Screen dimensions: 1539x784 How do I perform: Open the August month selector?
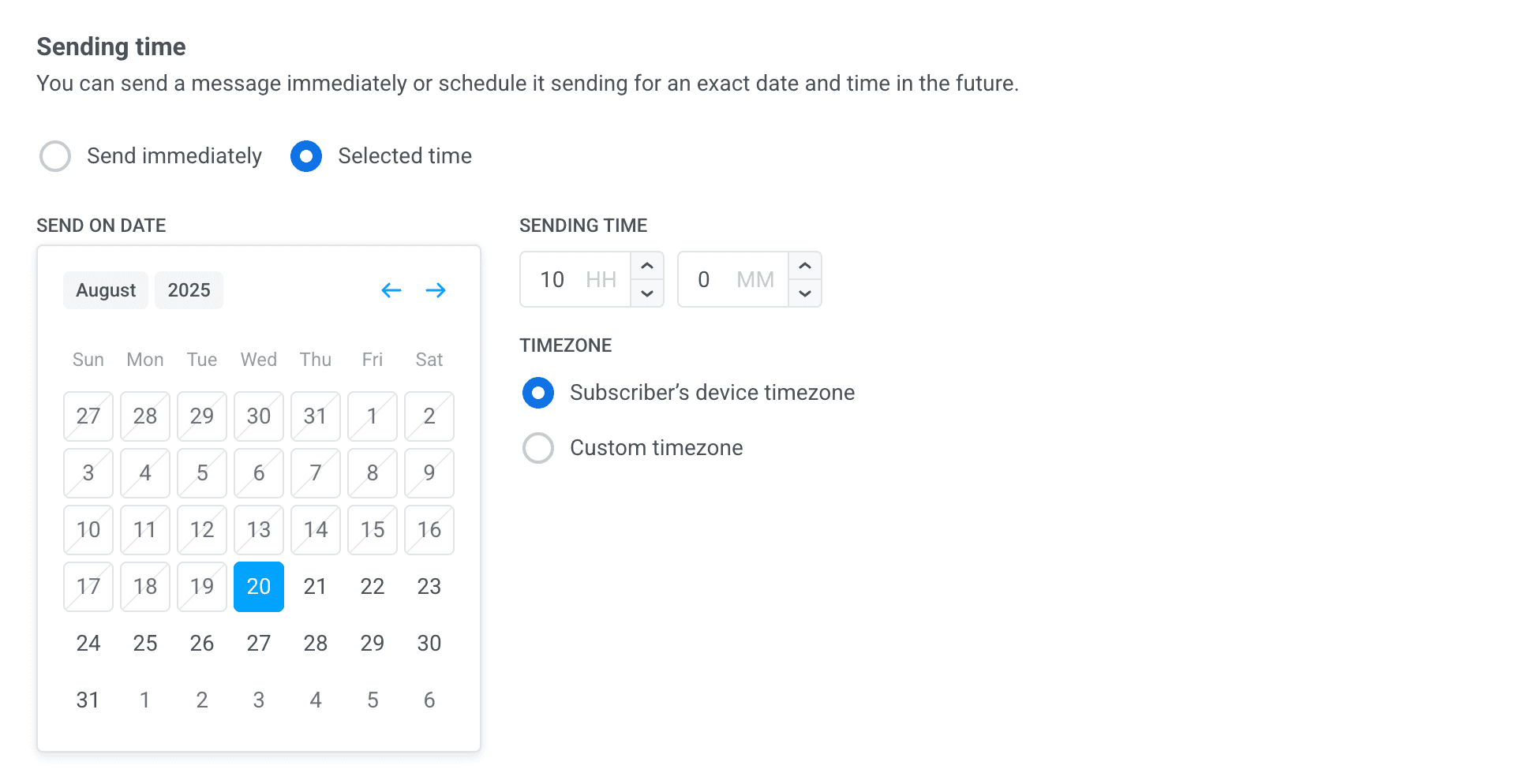pyautogui.click(x=105, y=290)
